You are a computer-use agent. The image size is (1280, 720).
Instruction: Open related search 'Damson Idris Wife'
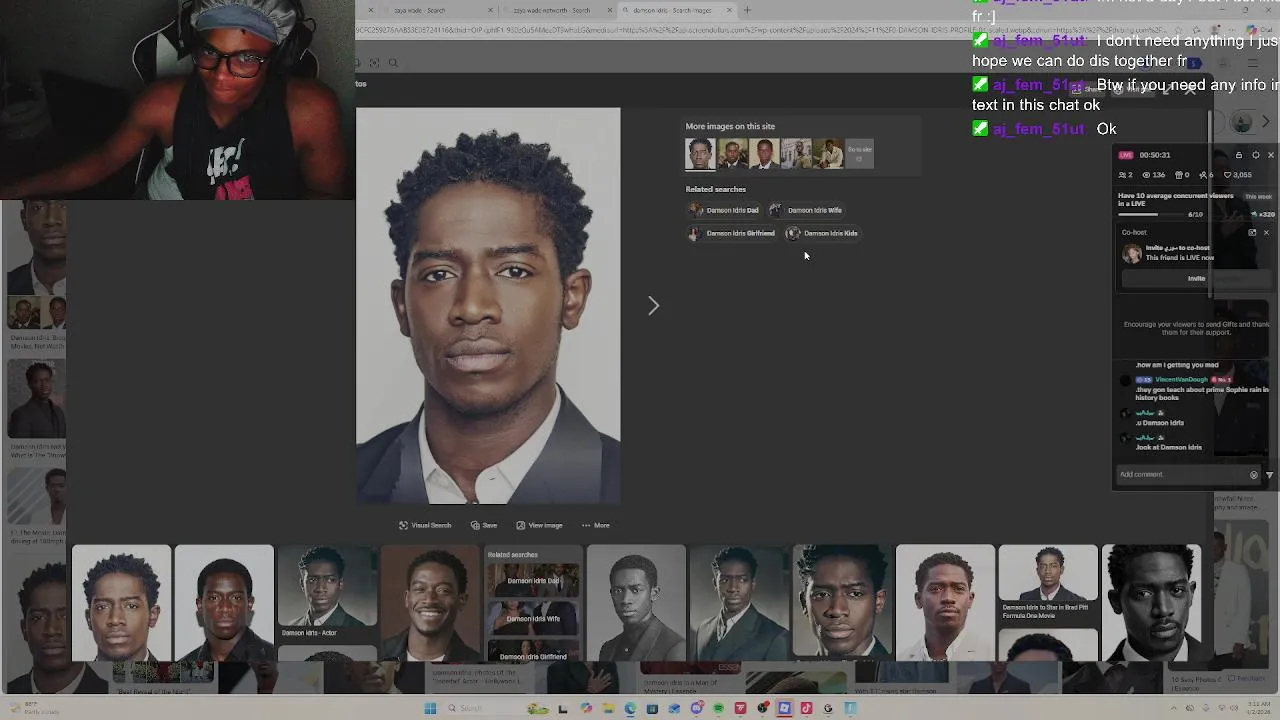tap(806, 210)
